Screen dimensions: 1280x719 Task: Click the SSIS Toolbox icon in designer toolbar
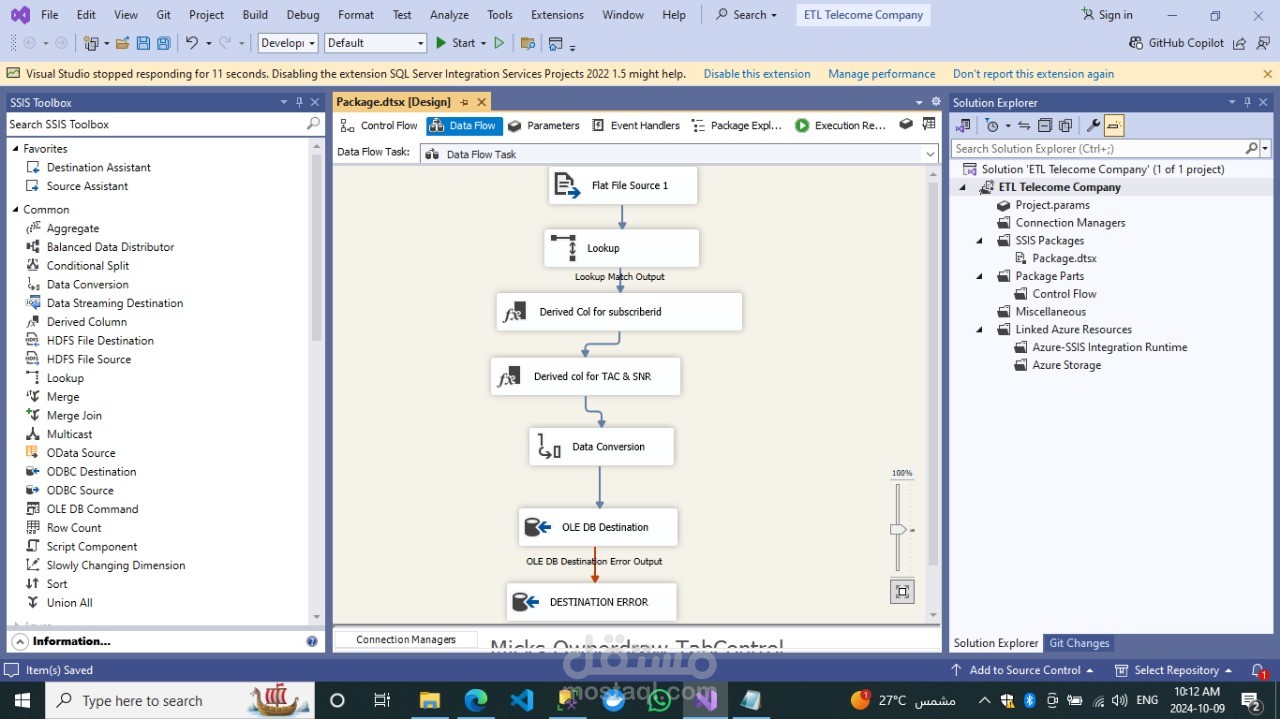pyautogui.click(x=906, y=125)
